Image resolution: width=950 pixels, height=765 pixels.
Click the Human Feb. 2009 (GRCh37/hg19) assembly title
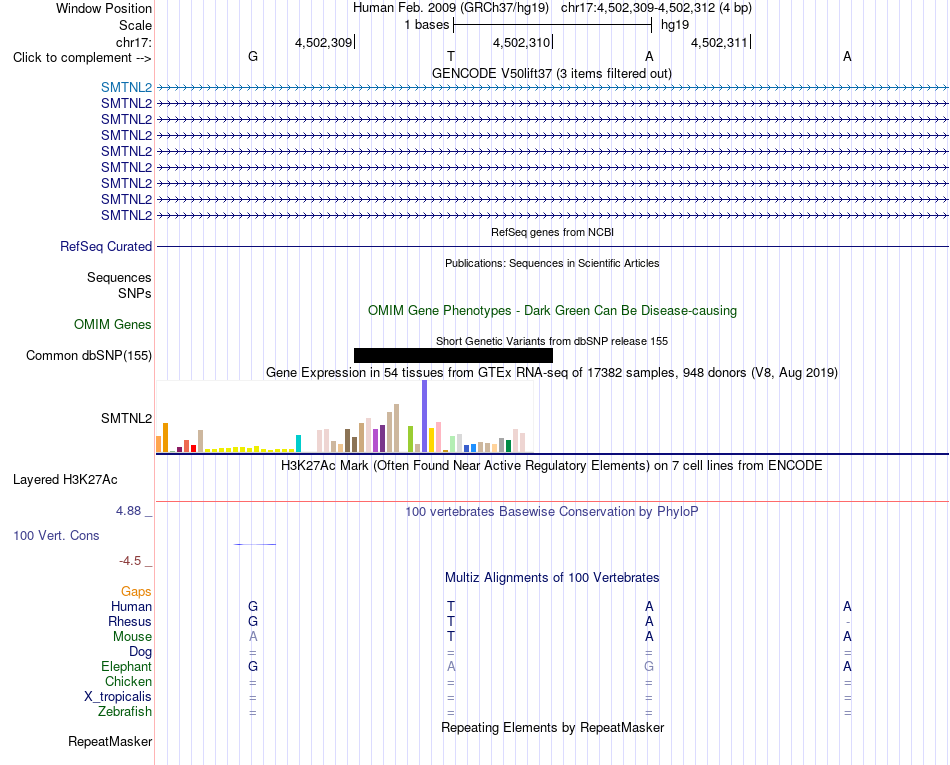click(x=451, y=8)
